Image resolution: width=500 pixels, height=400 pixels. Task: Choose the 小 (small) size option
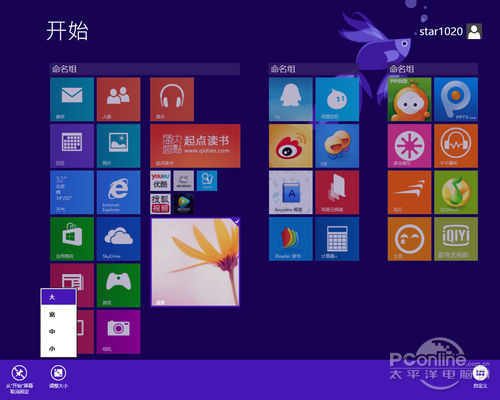tap(58, 349)
